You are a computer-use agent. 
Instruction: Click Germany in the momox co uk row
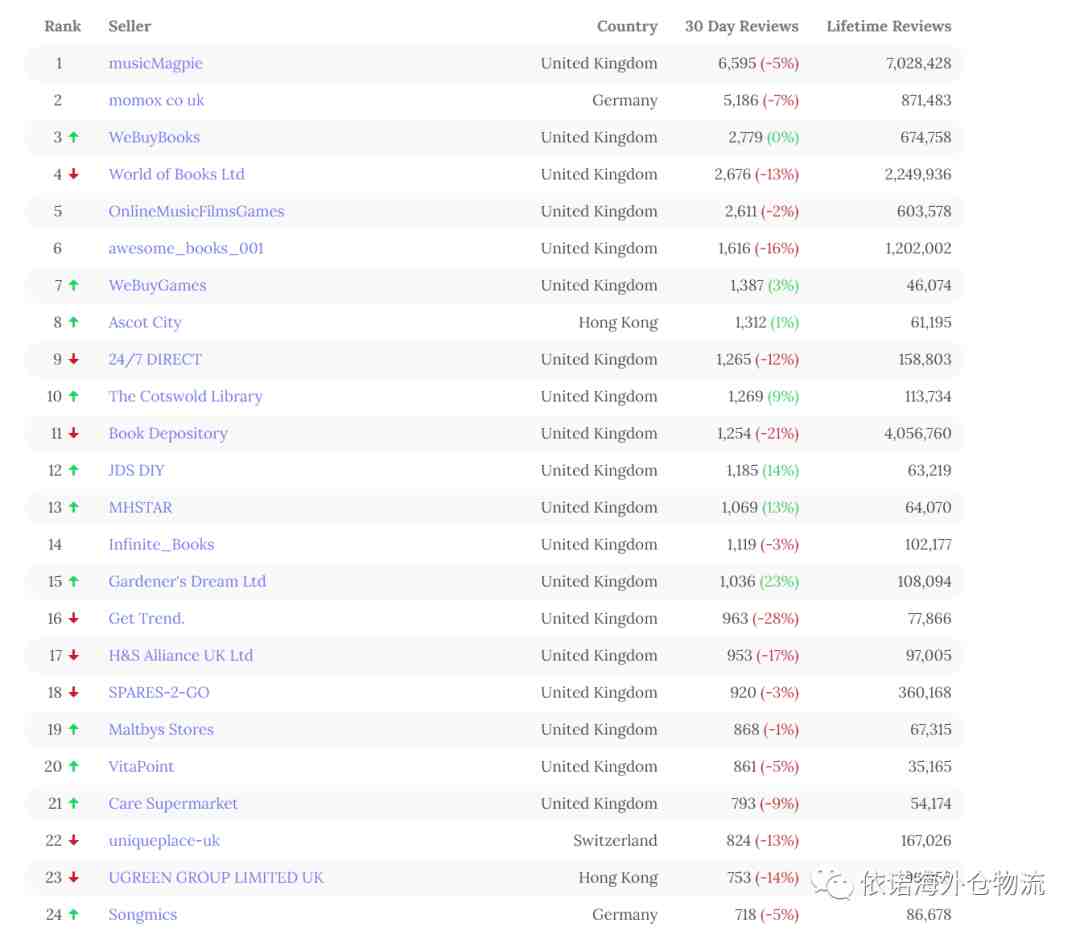[625, 101]
